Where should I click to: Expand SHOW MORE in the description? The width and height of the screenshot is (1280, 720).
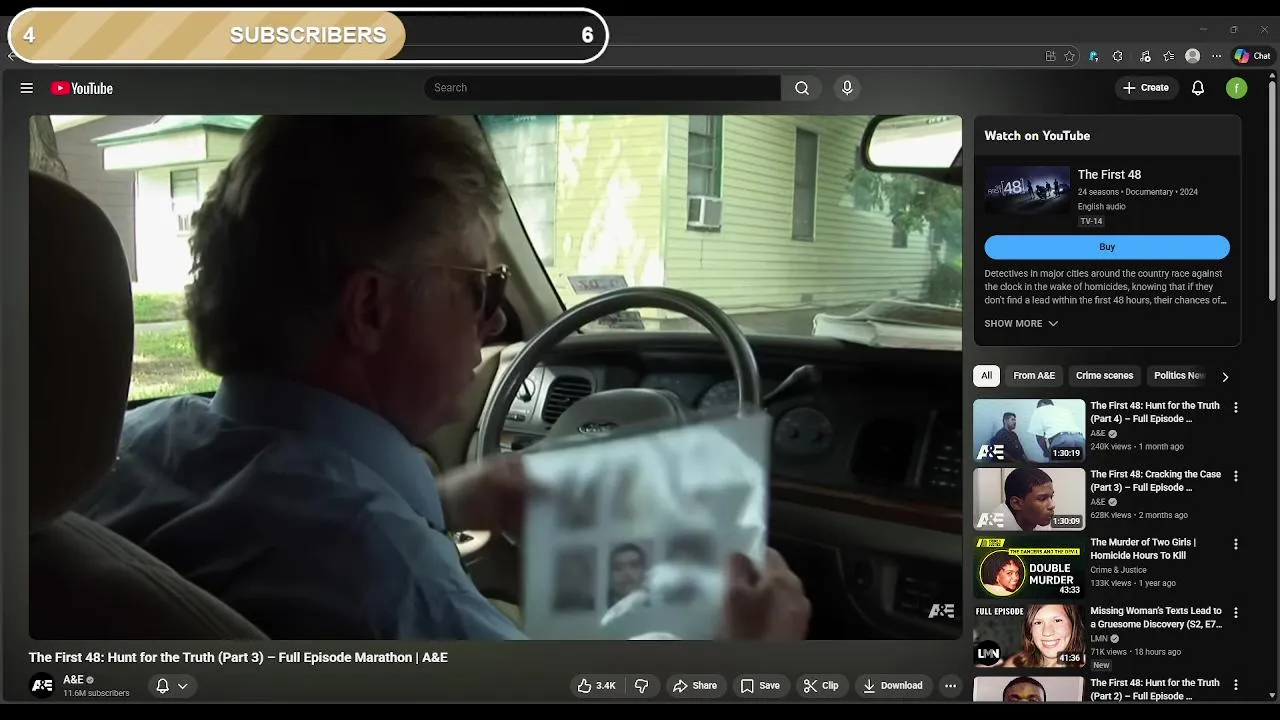(x=1021, y=324)
